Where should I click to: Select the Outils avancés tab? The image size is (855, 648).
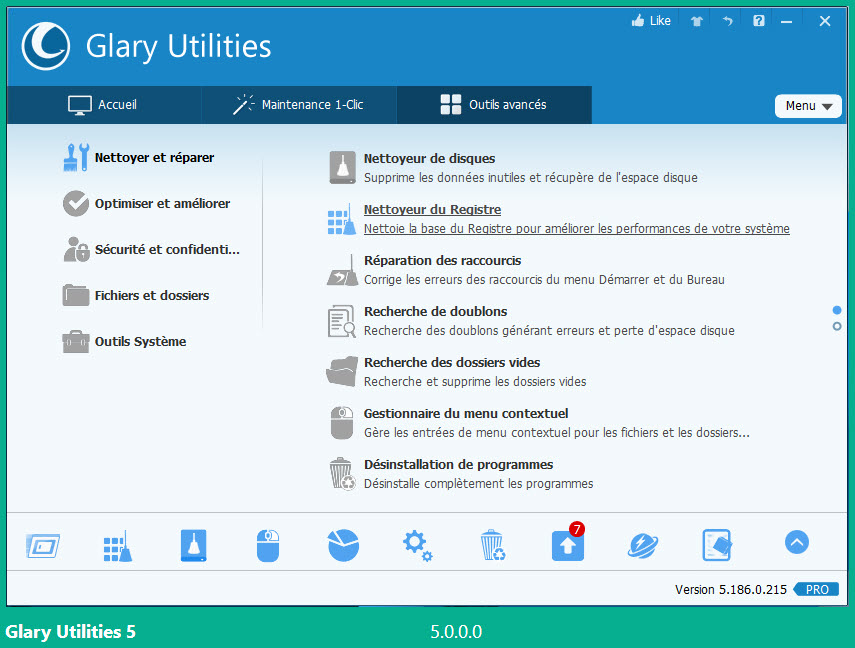[x=494, y=105]
